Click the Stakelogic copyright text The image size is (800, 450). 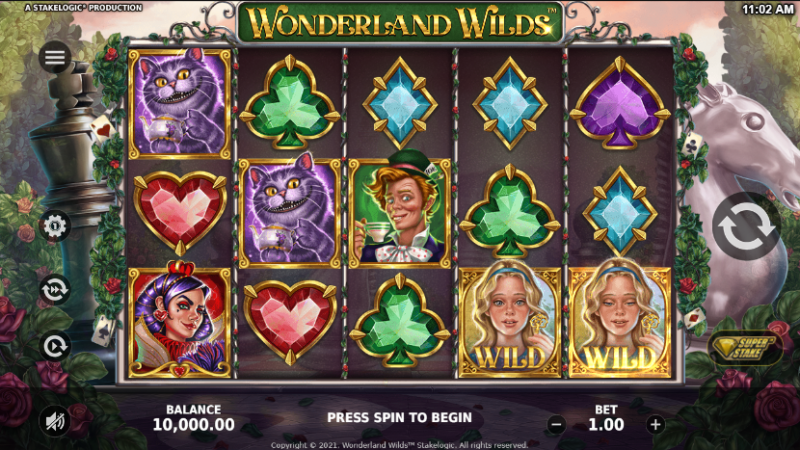tap(399, 445)
